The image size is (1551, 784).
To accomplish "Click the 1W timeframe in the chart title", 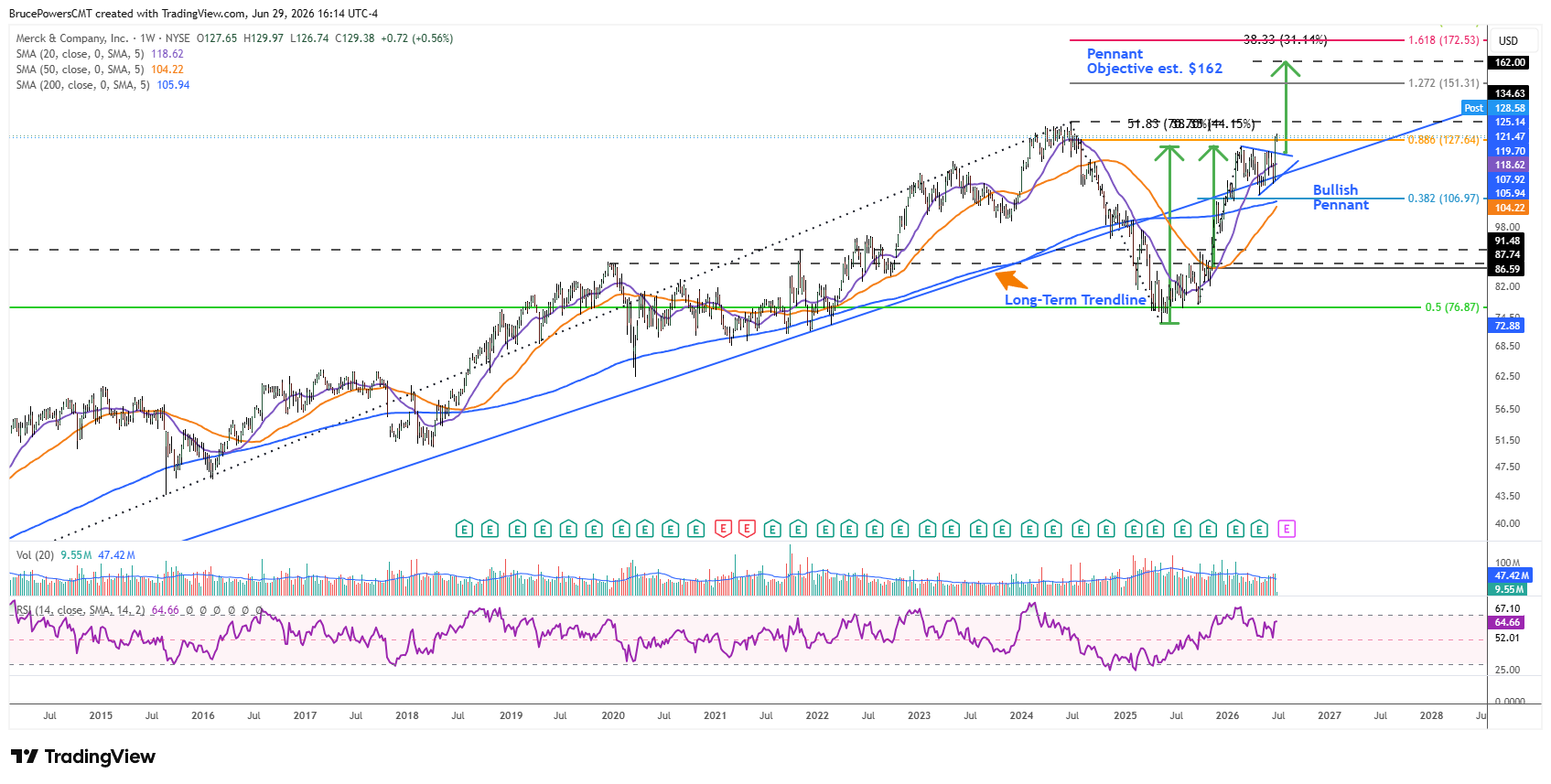I will click(147, 38).
